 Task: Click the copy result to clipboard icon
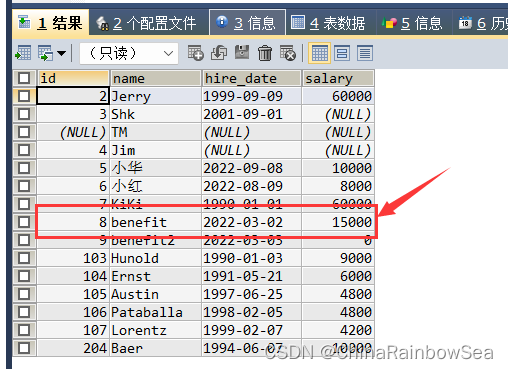click(45, 53)
